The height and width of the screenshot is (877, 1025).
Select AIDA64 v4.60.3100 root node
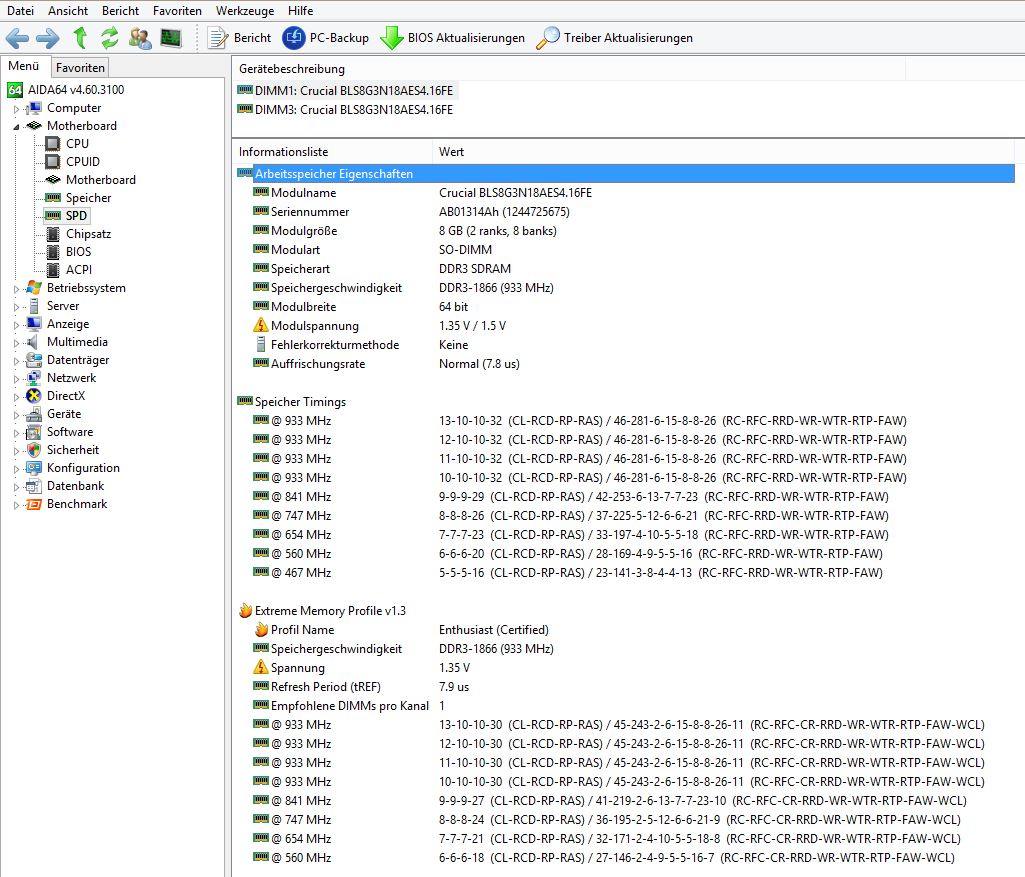(x=66, y=90)
